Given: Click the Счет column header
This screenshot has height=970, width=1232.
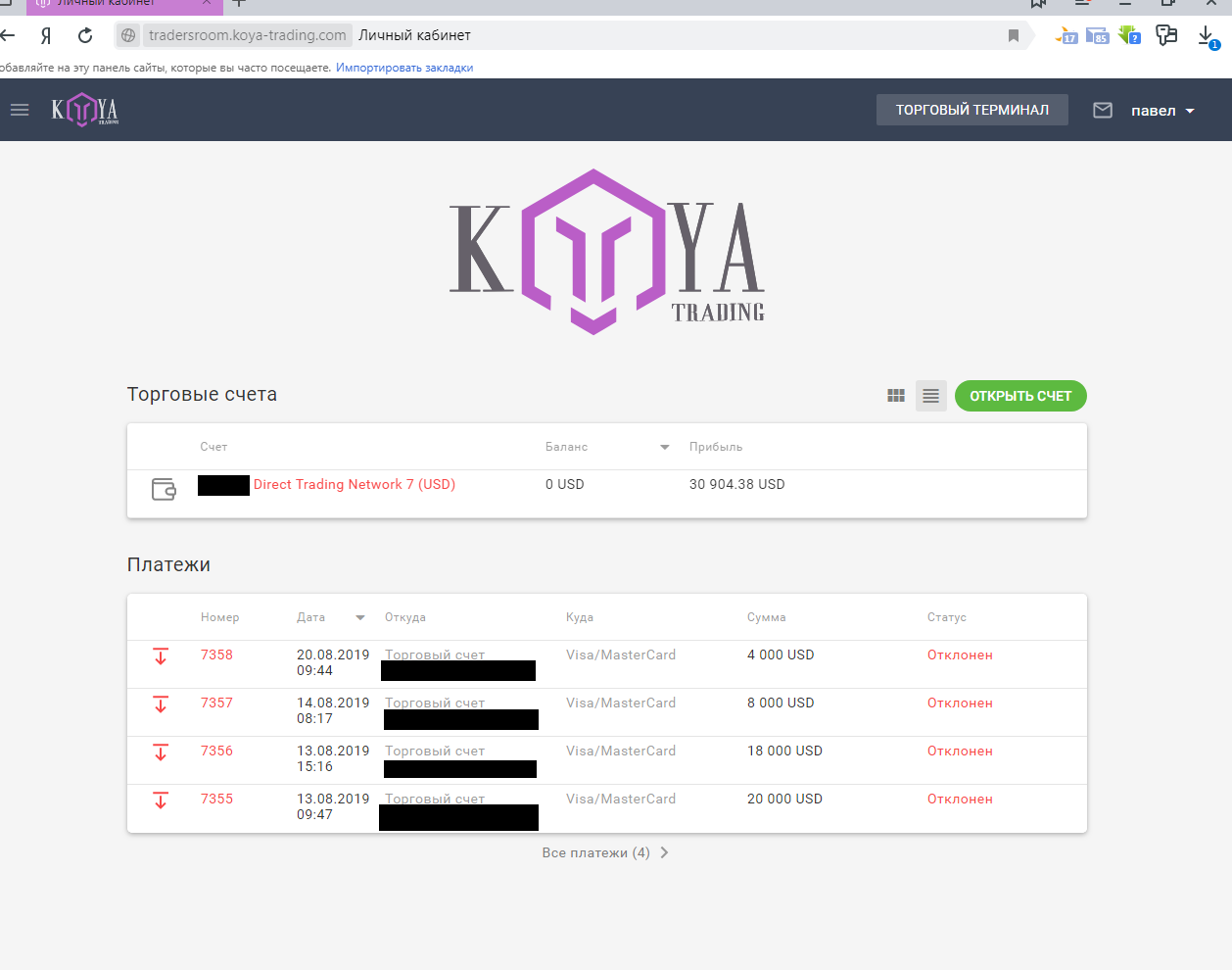Looking at the screenshot, I should click(213, 447).
